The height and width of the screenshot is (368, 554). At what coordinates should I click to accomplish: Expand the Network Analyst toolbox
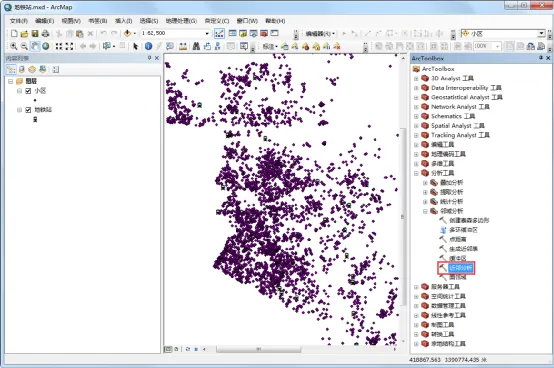click(x=416, y=107)
